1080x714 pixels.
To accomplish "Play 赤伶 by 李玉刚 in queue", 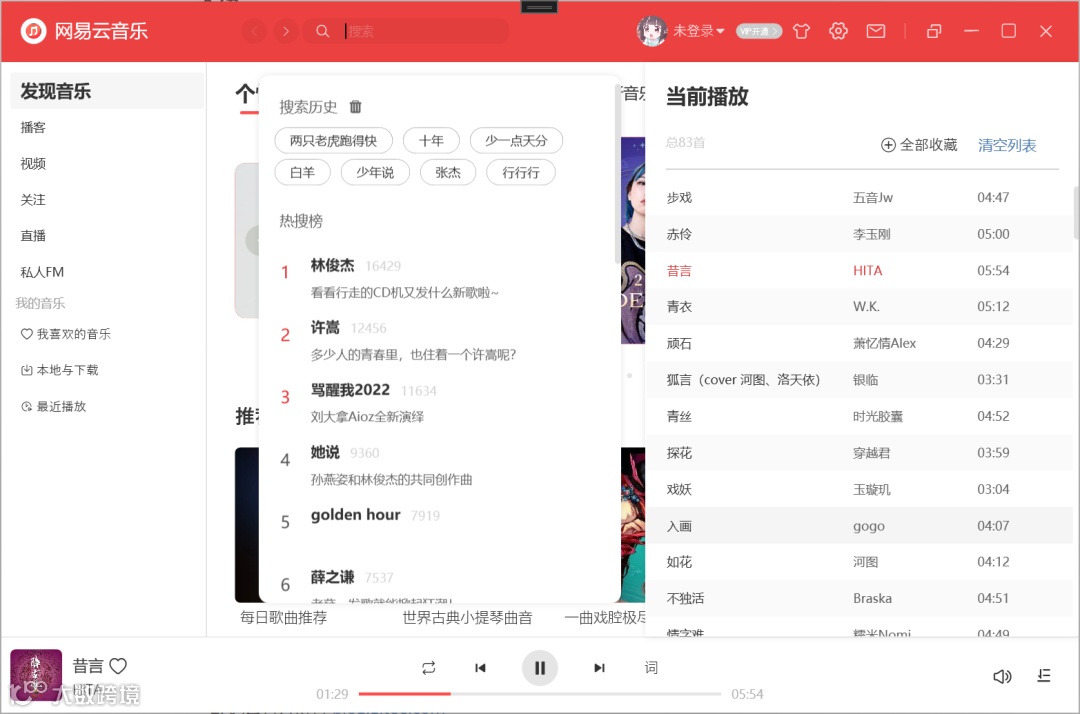I will [859, 234].
